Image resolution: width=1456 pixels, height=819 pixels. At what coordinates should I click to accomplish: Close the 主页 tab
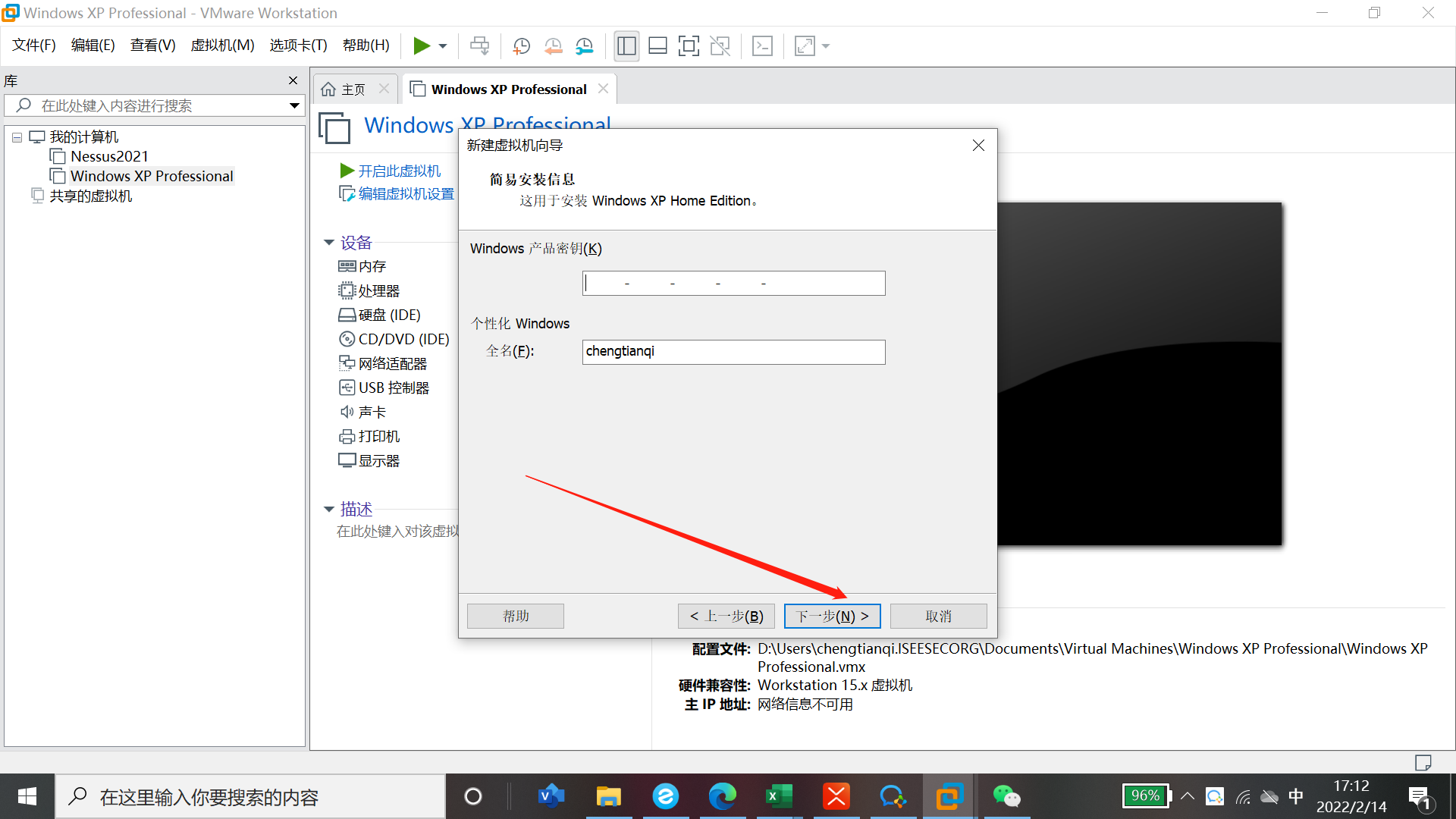[384, 89]
